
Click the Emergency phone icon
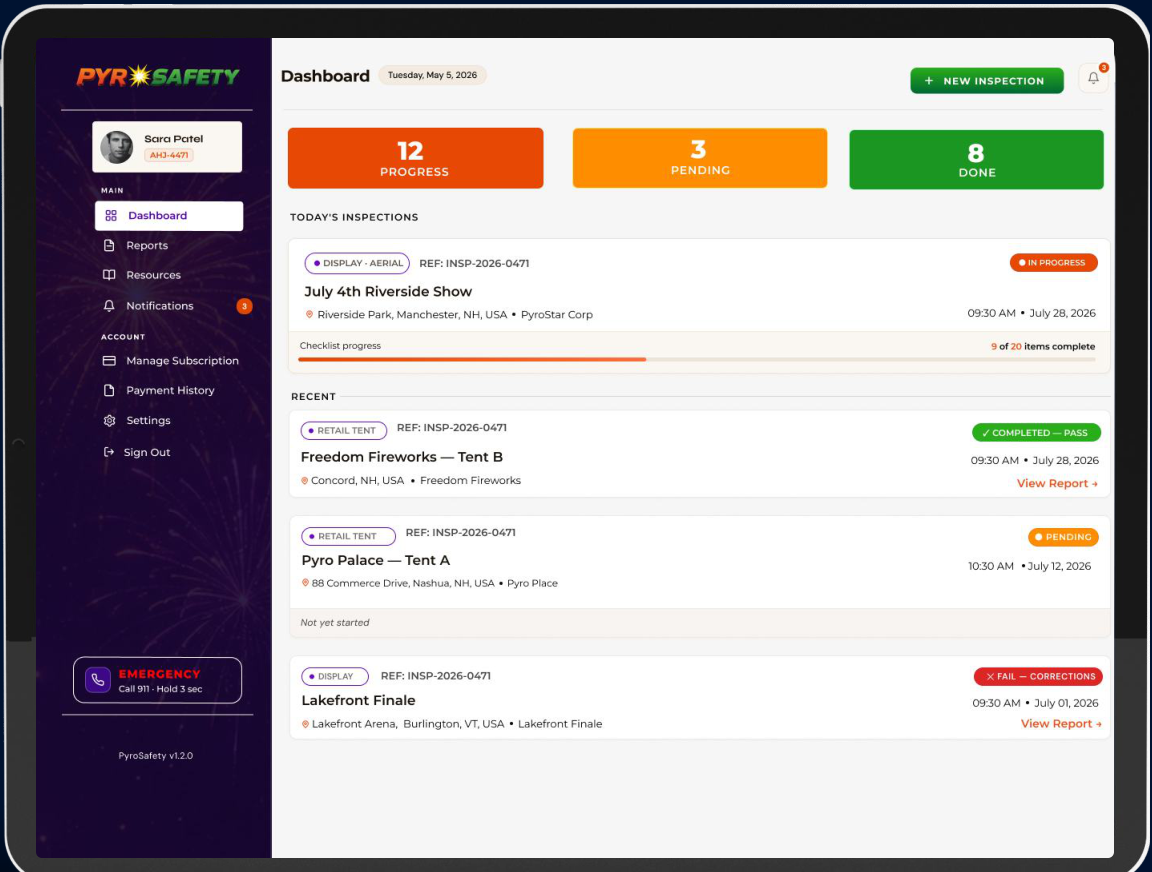tap(98, 680)
